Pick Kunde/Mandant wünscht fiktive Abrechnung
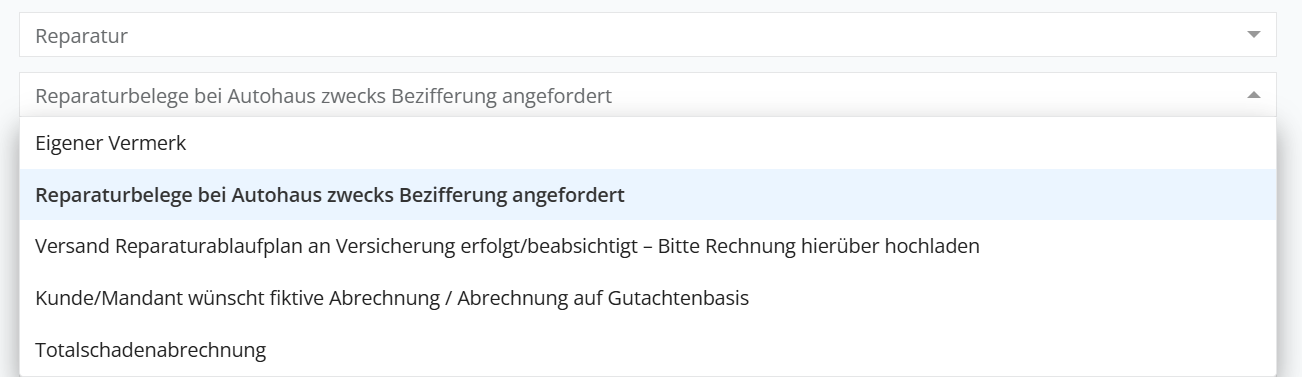 [x=648, y=298]
